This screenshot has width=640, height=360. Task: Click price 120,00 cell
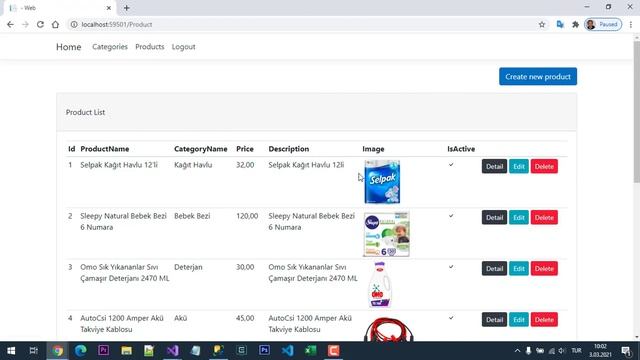pyautogui.click(x=247, y=216)
